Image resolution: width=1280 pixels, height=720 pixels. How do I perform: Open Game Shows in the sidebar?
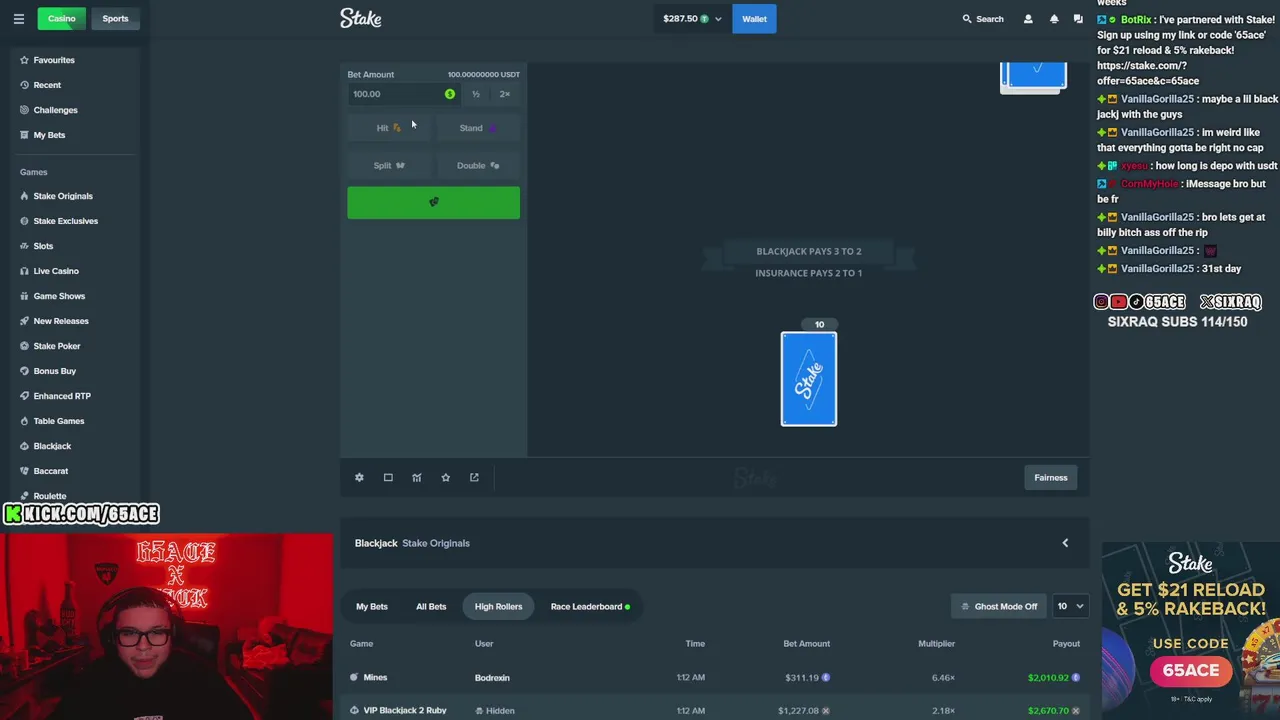[x=59, y=296]
